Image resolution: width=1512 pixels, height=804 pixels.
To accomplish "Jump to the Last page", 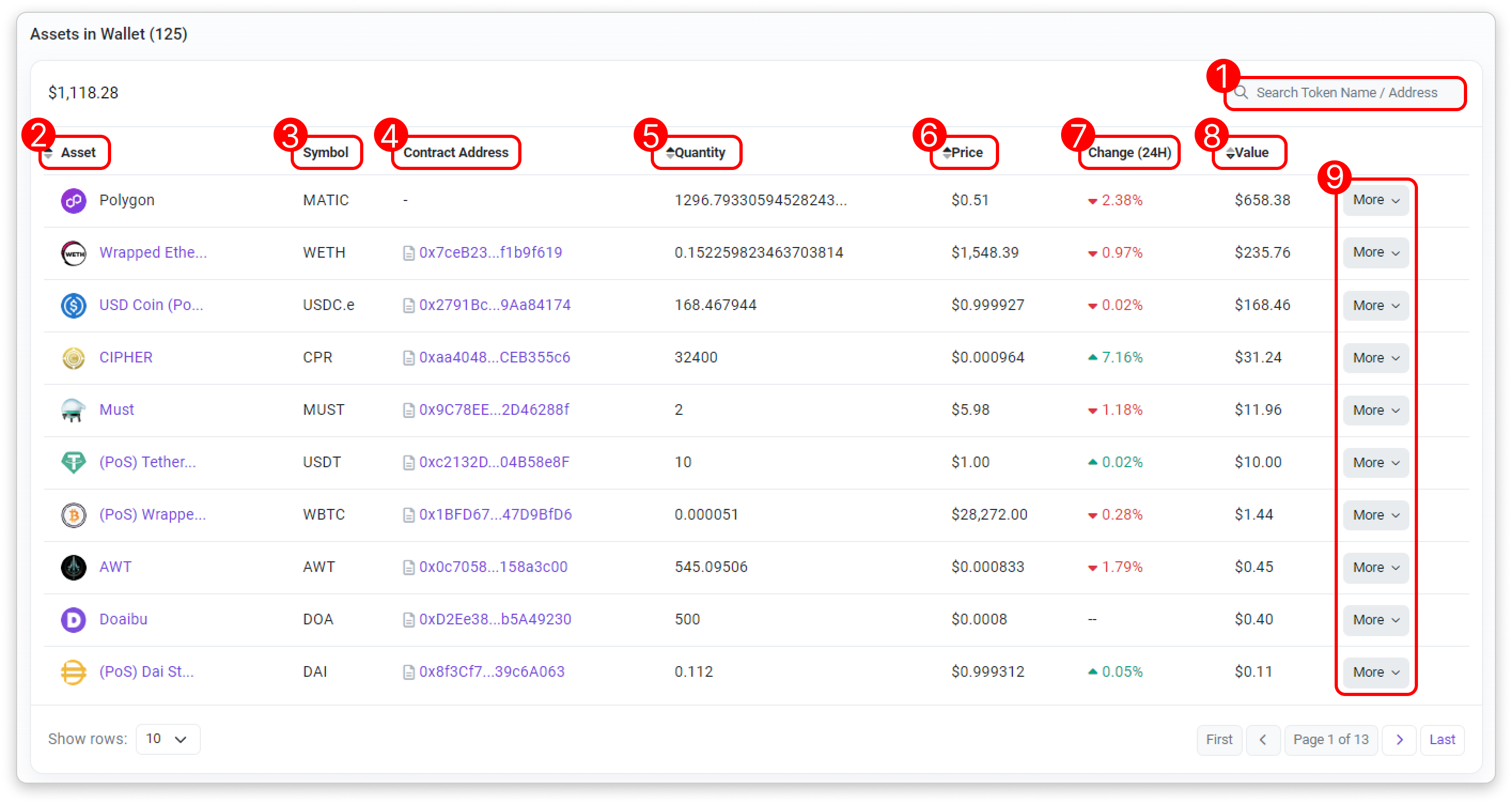I will [x=1441, y=739].
